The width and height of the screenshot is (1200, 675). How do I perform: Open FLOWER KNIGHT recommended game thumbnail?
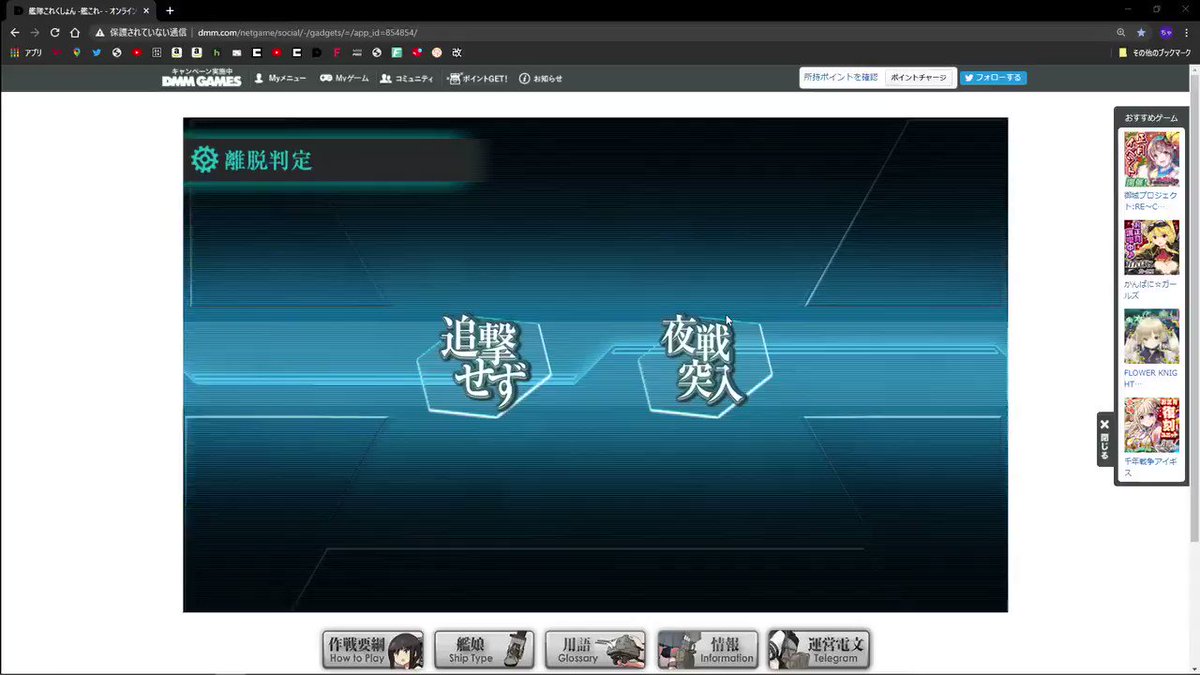coord(1152,337)
